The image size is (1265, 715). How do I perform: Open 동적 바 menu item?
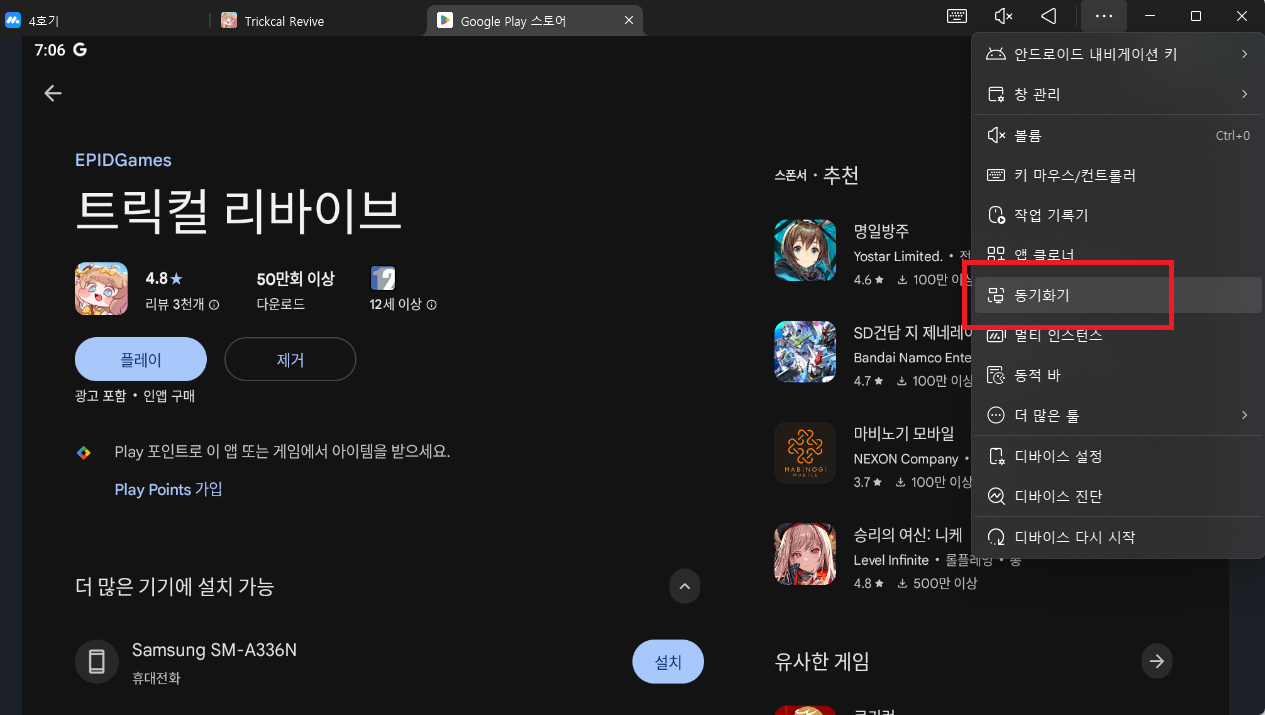(1118, 375)
